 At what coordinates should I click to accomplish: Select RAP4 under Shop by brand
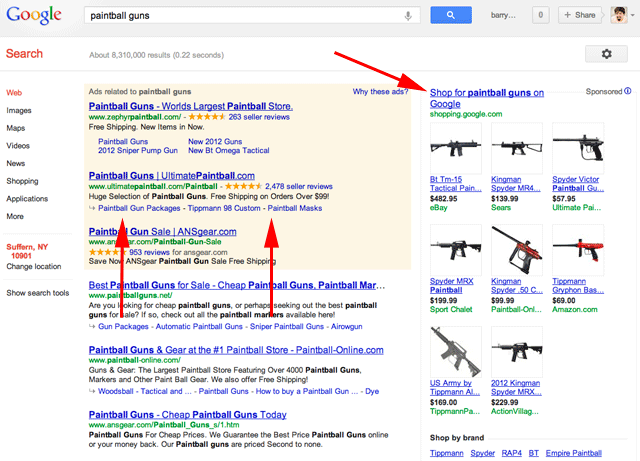click(512, 453)
